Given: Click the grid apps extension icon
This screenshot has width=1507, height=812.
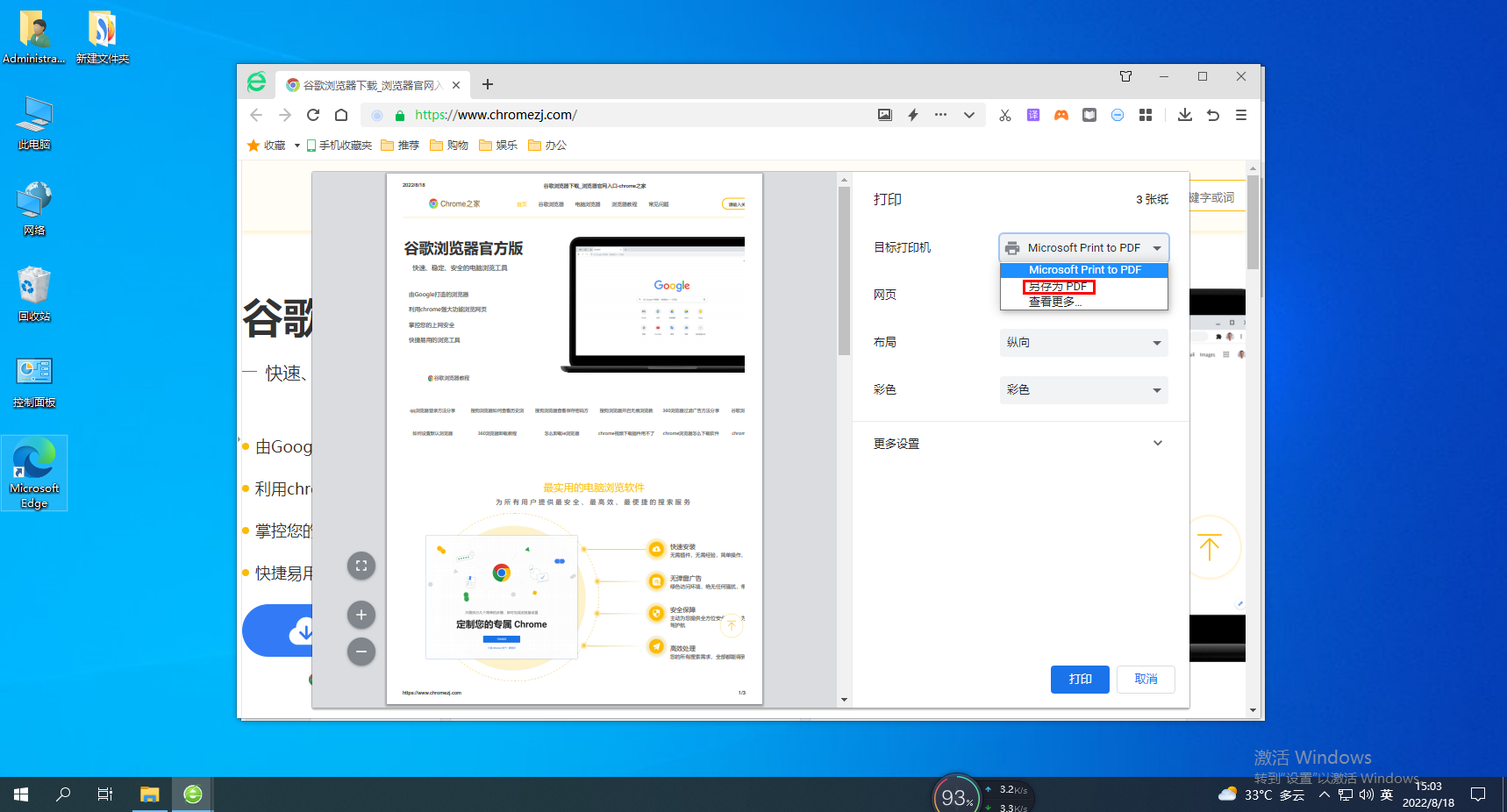Looking at the screenshot, I should [x=1146, y=115].
